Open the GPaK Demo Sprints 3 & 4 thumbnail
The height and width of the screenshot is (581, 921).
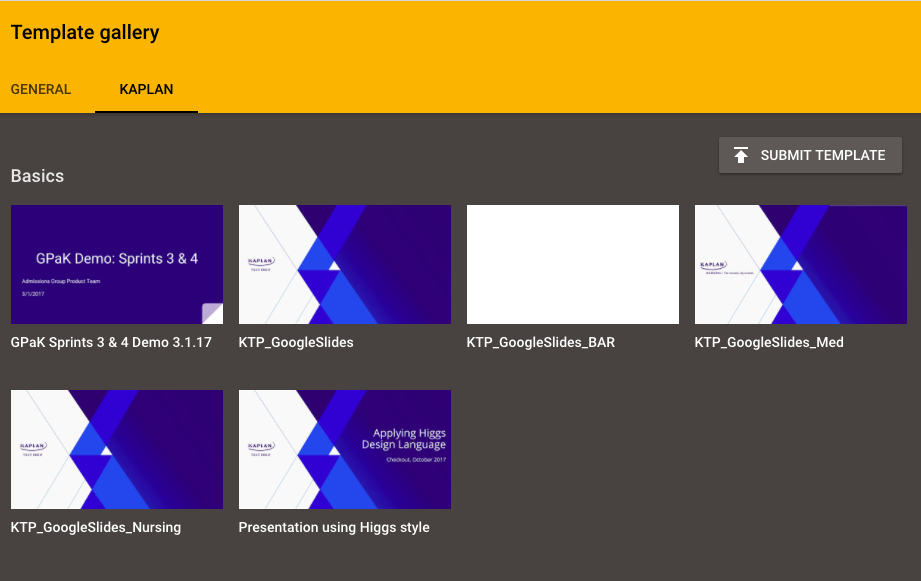click(x=116, y=264)
